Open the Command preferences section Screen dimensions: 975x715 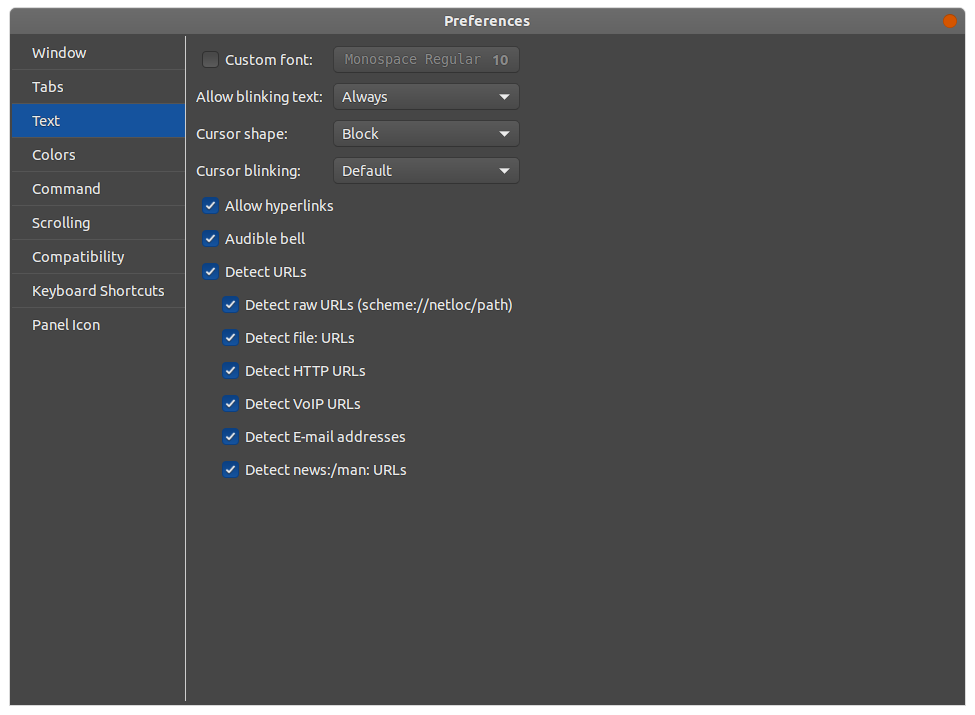[x=98, y=189]
